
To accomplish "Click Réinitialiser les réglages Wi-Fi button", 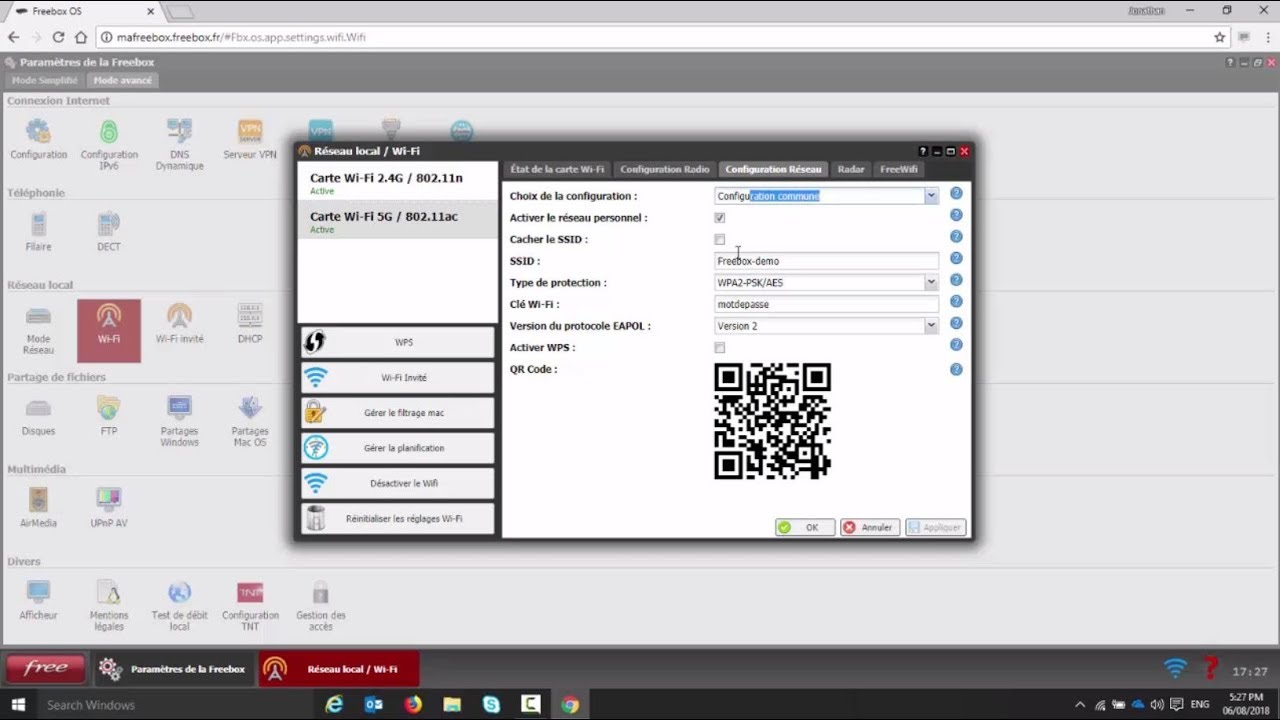I will point(397,518).
